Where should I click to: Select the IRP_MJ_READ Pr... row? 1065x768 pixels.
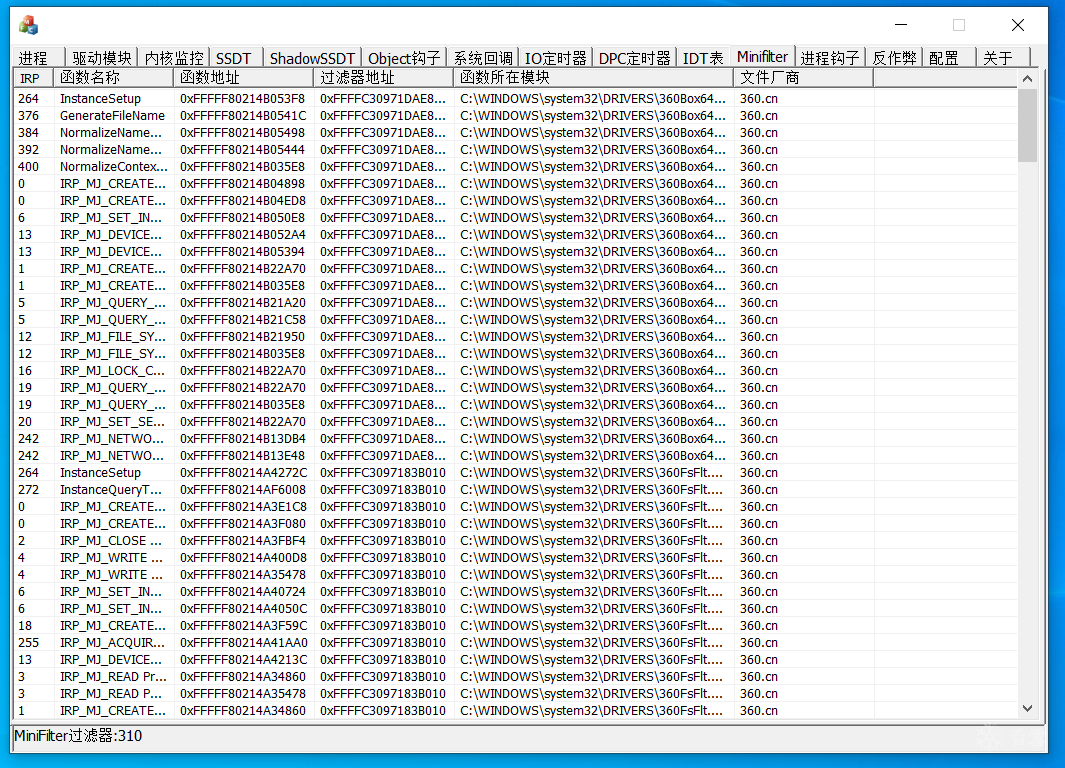click(515, 676)
